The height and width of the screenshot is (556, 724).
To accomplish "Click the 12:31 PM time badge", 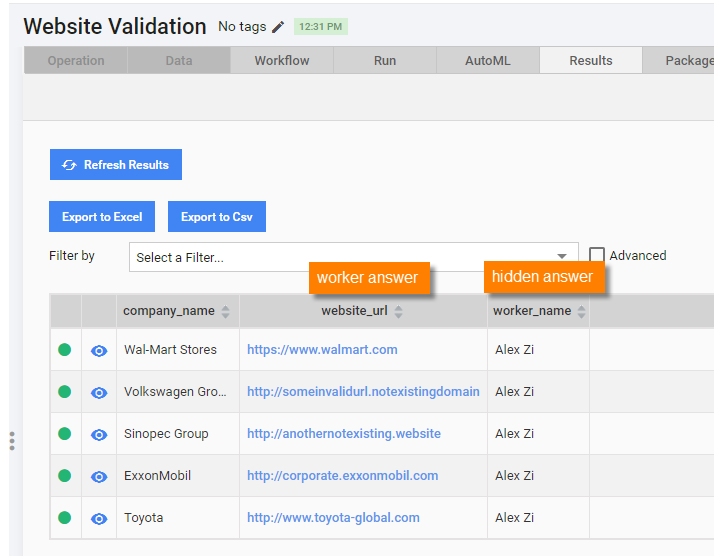I will [x=321, y=27].
